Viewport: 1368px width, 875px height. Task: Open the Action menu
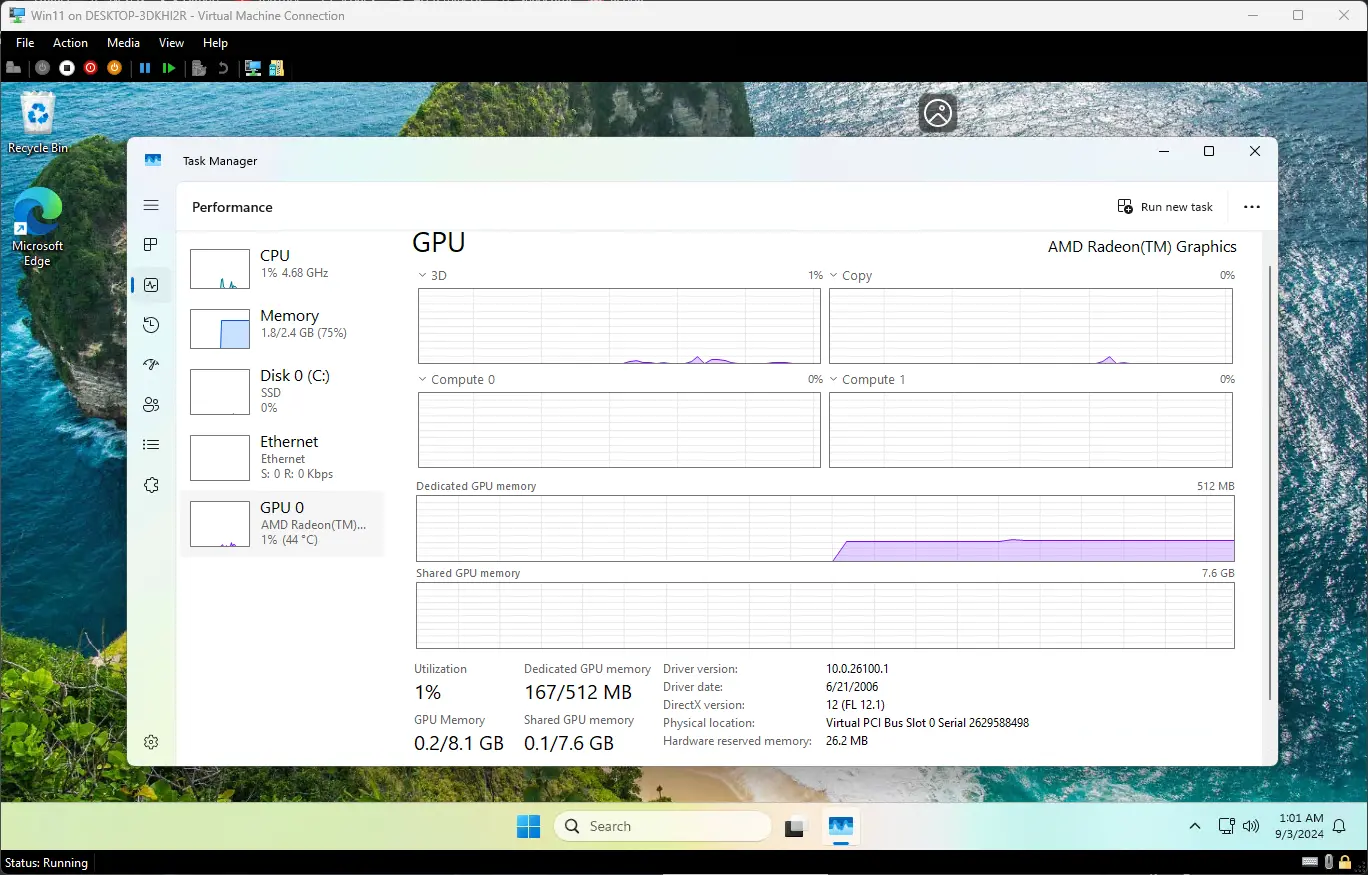[x=70, y=43]
